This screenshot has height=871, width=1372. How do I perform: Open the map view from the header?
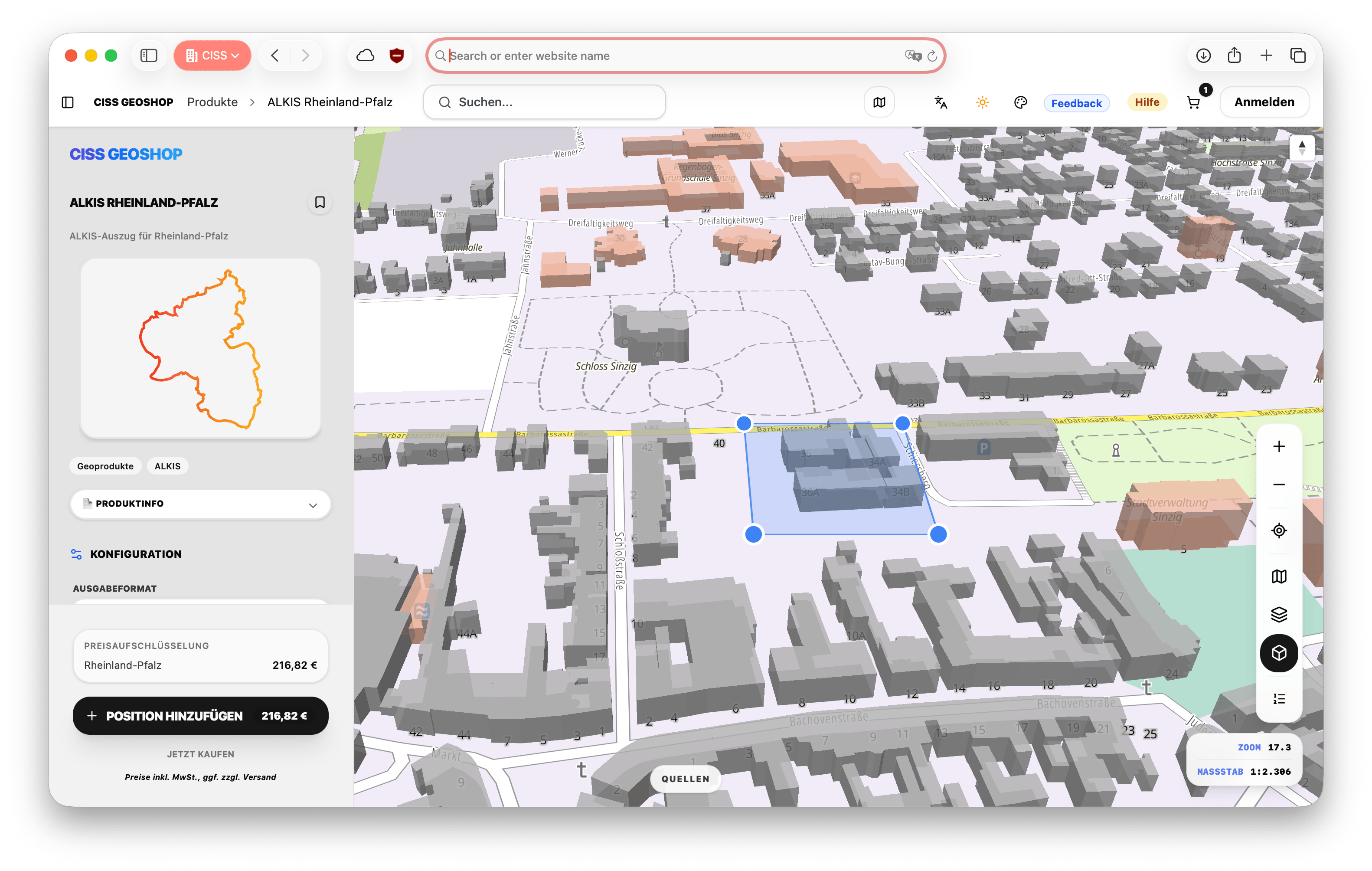(879, 102)
